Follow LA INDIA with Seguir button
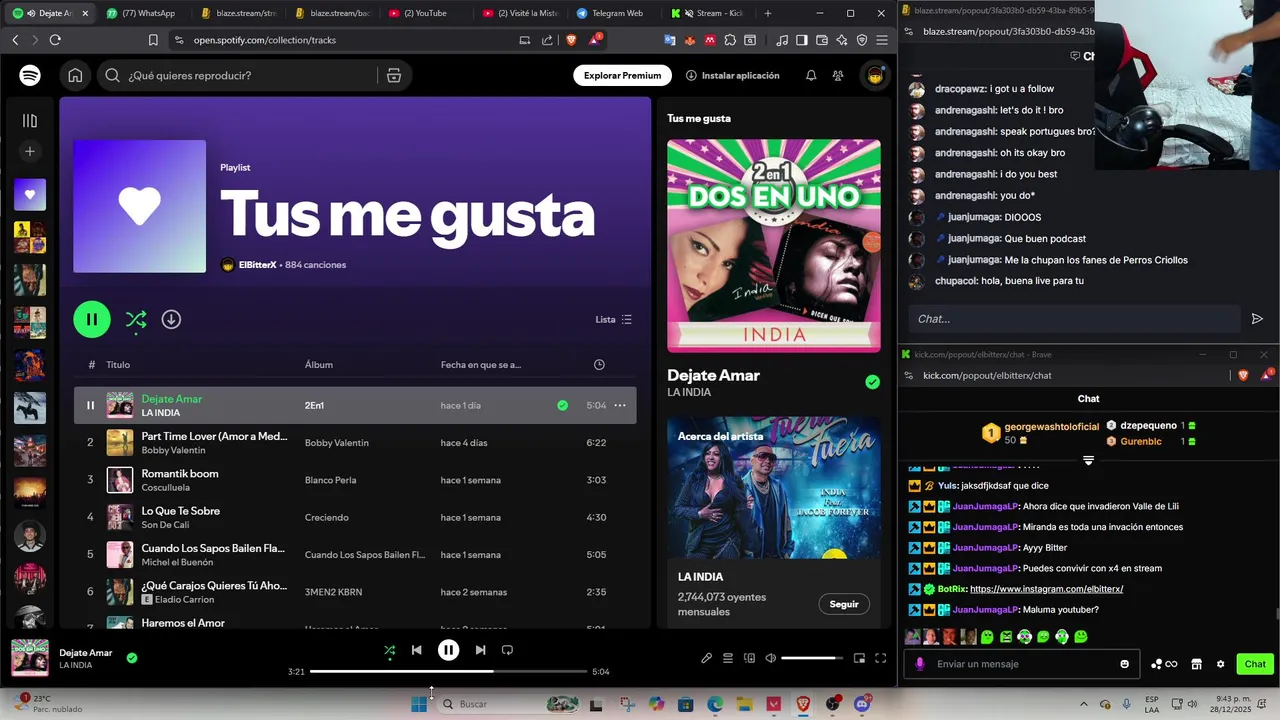The image size is (1280, 720). 844,604
